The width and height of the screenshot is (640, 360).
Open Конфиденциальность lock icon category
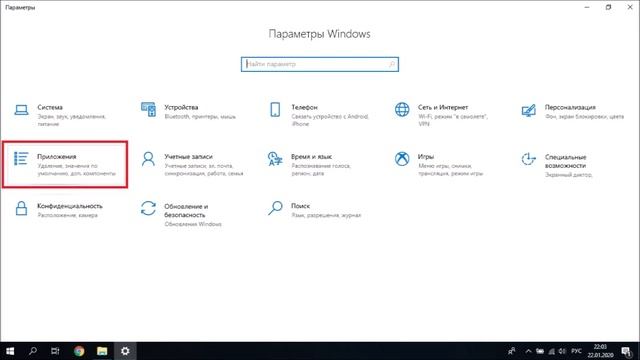[21, 209]
